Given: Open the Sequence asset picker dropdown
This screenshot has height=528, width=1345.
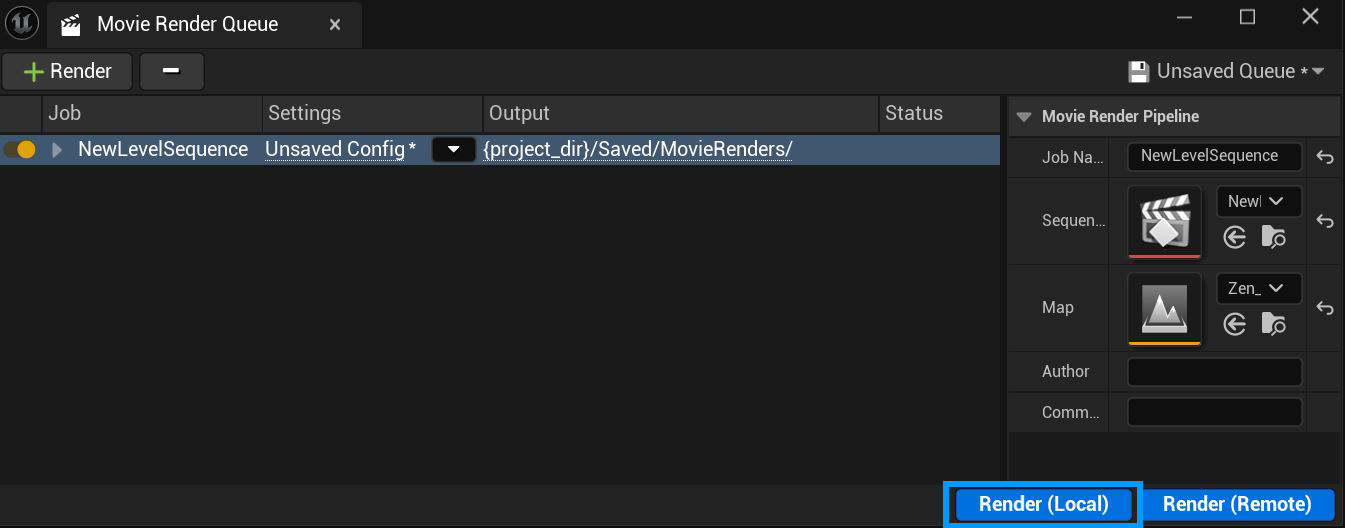Looking at the screenshot, I should [1259, 201].
